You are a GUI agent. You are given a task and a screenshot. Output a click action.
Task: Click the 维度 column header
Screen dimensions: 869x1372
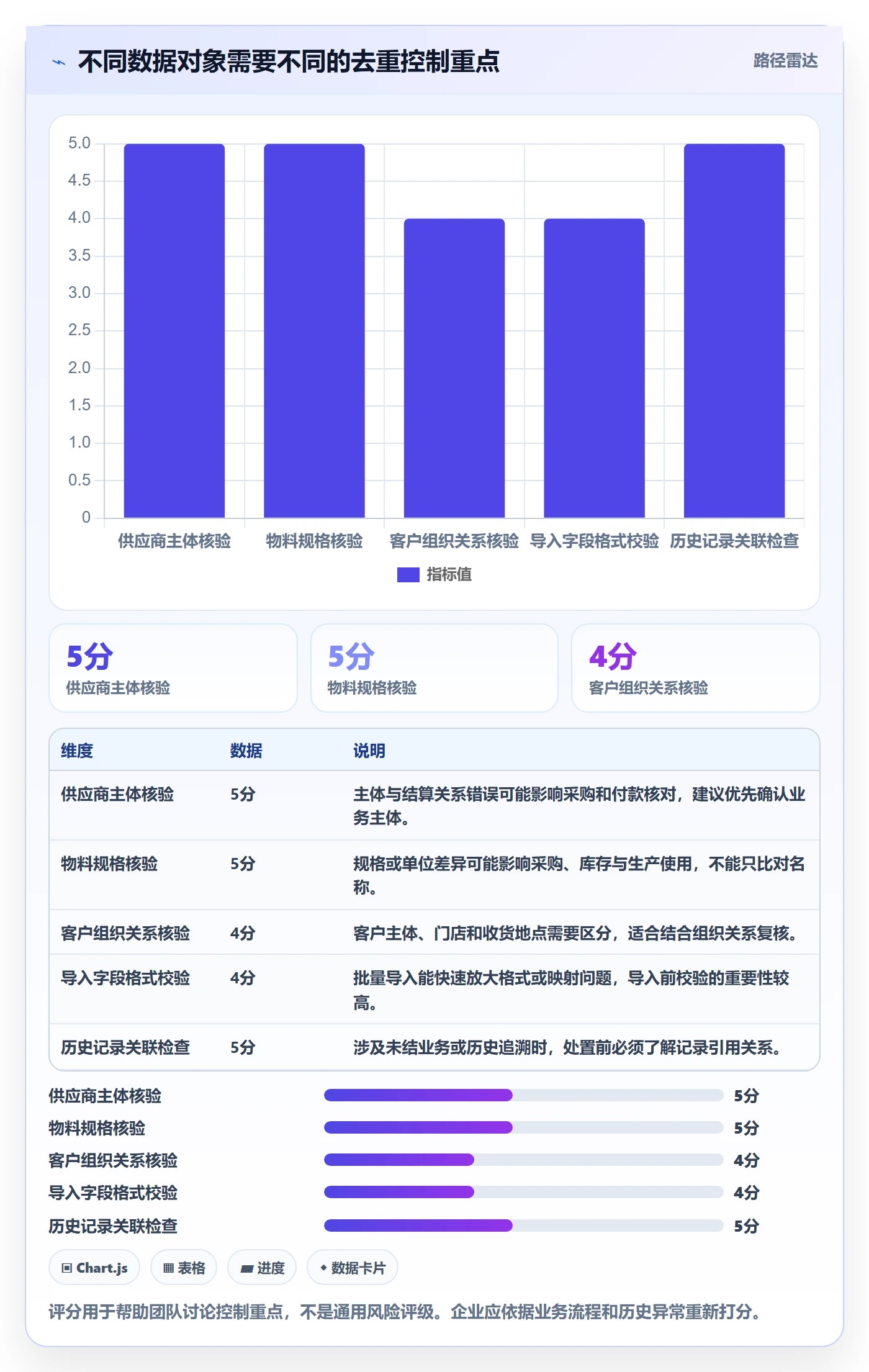77,751
